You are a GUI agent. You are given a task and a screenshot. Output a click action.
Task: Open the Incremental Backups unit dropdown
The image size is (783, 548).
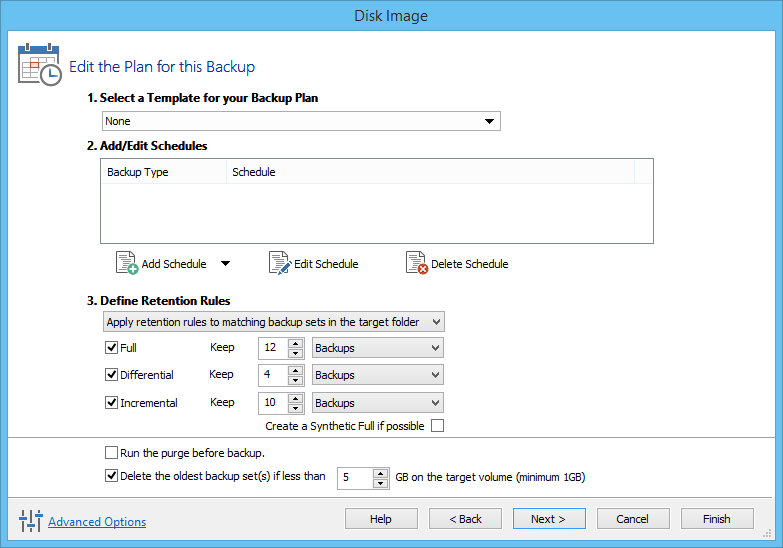[377, 403]
